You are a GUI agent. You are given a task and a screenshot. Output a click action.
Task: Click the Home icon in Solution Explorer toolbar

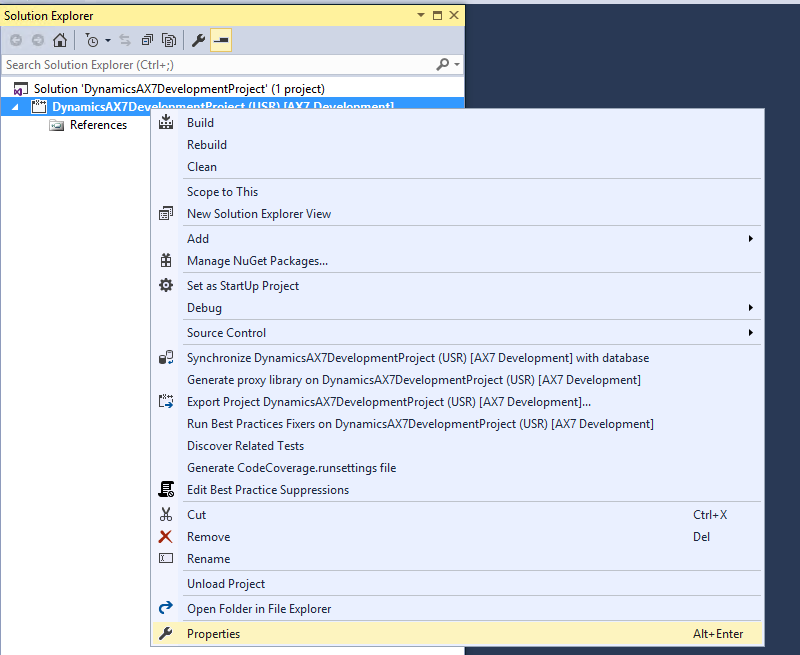(60, 40)
